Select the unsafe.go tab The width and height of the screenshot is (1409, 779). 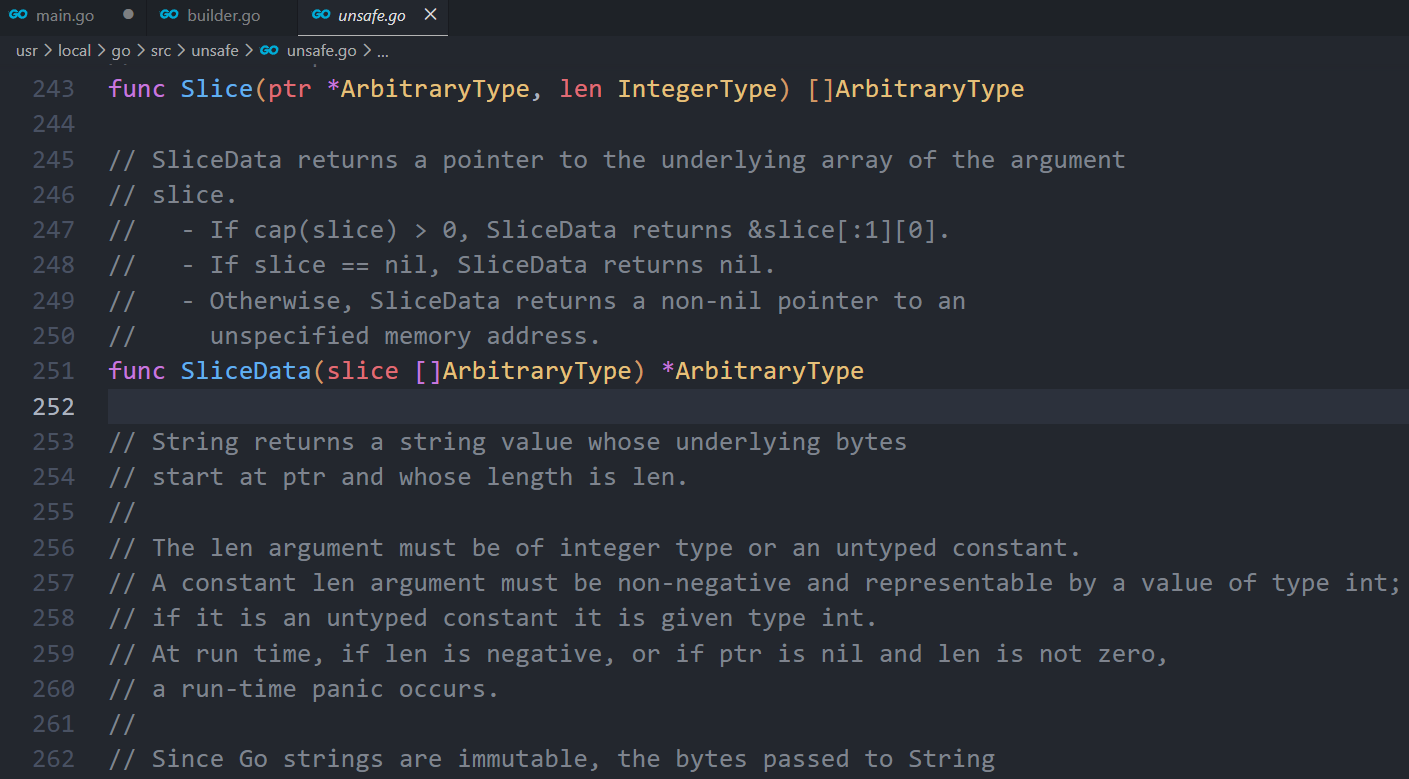point(372,16)
